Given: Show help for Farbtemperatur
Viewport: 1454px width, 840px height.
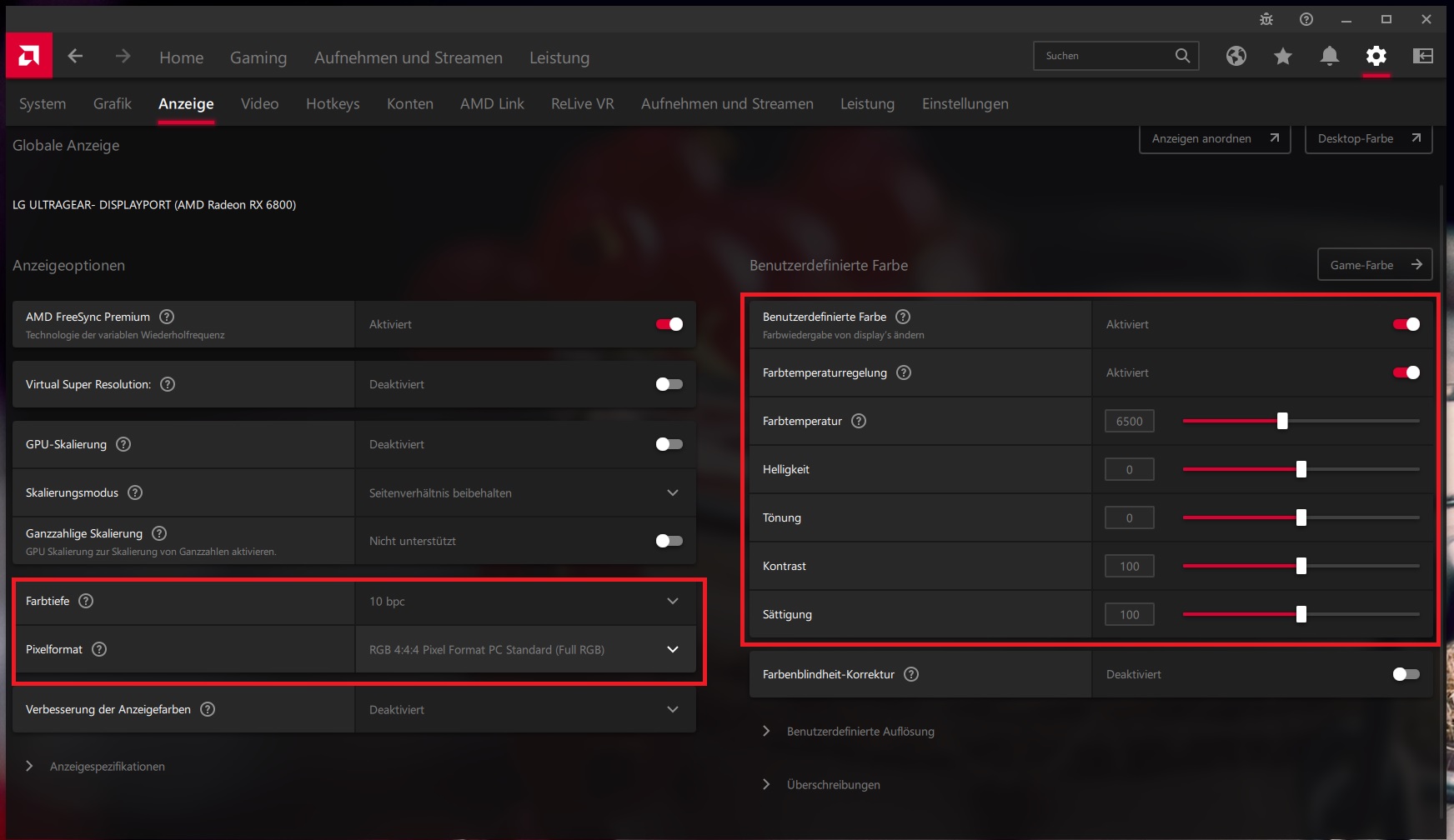Looking at the screenshot, I should 859,421.
